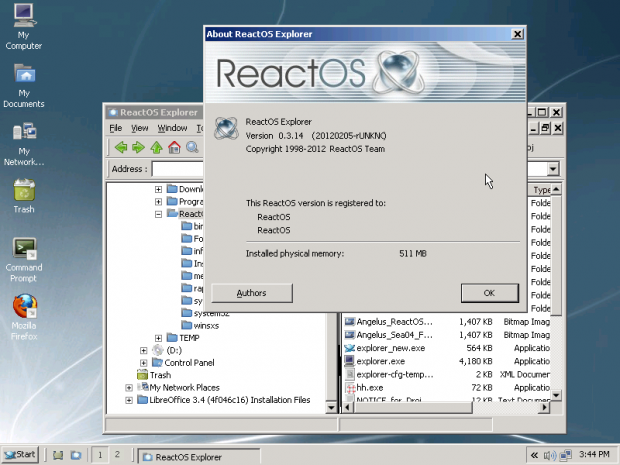The image size is (620, 465).
Task: Click the Address input field
Action: [178, 169]
